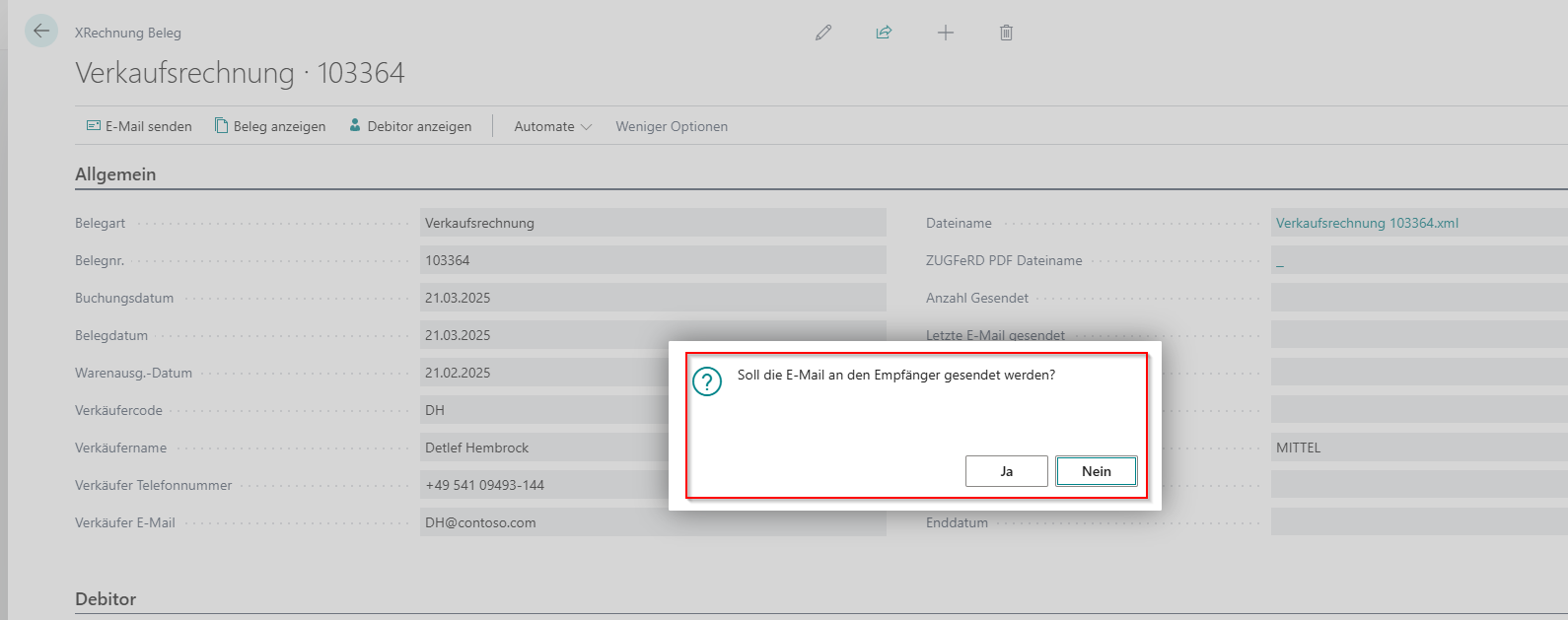
Task: Click the Belegnr. field showing 103364
Action: 652,260
